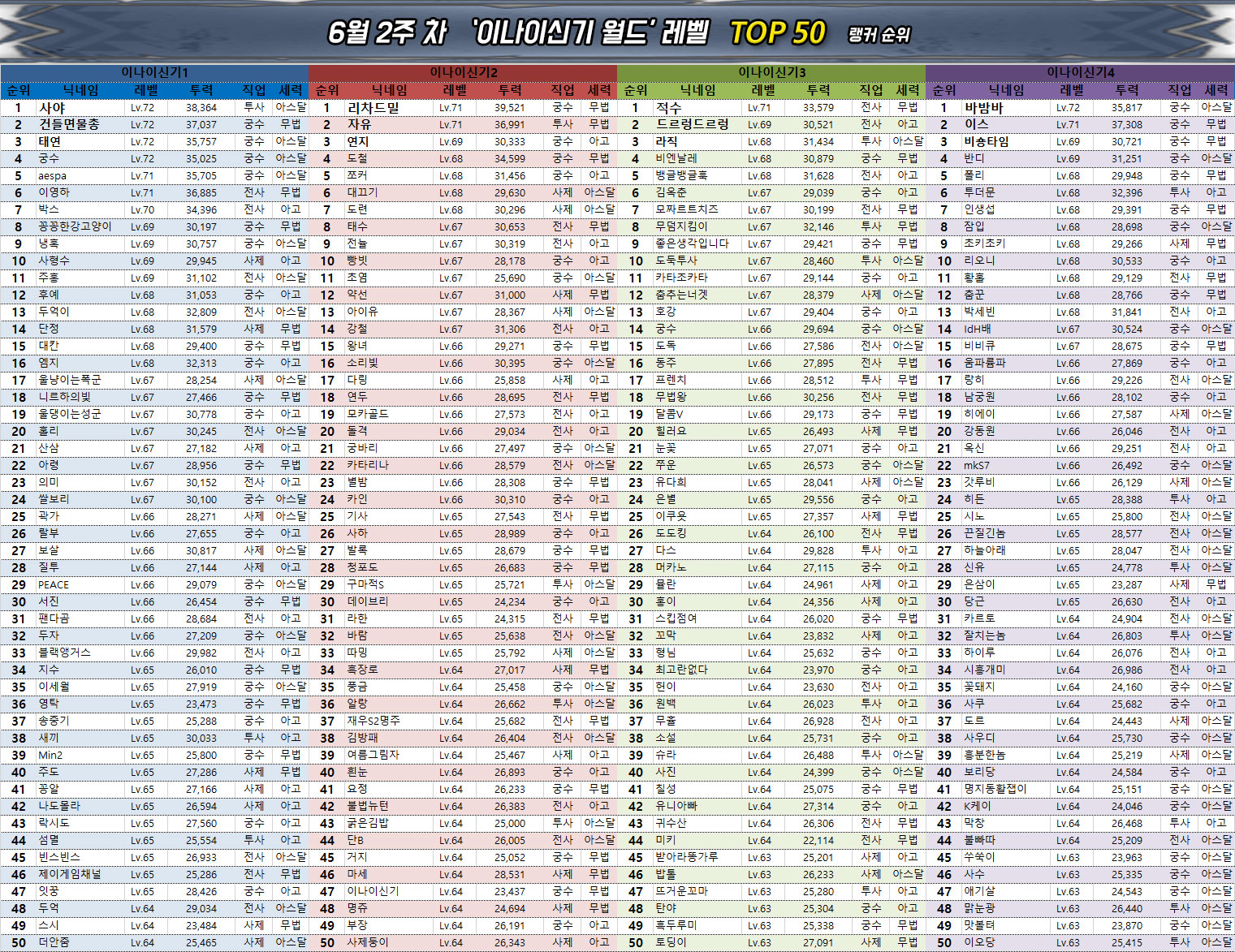
Task: Select nickname 이나이신기 at rank 47
Action: (x=373, y=891)
